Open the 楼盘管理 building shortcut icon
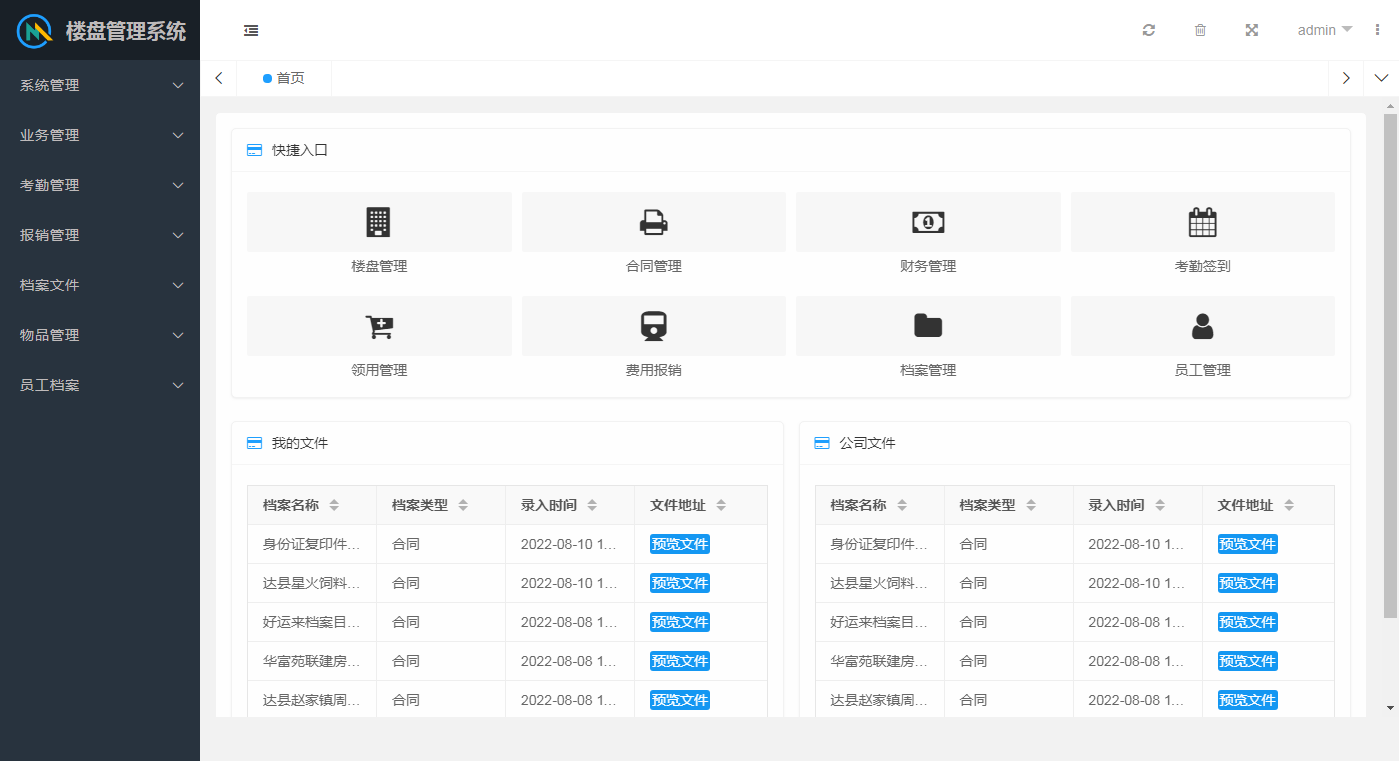This screenshot has height=761, width=1399. click(x=378, y=222)
